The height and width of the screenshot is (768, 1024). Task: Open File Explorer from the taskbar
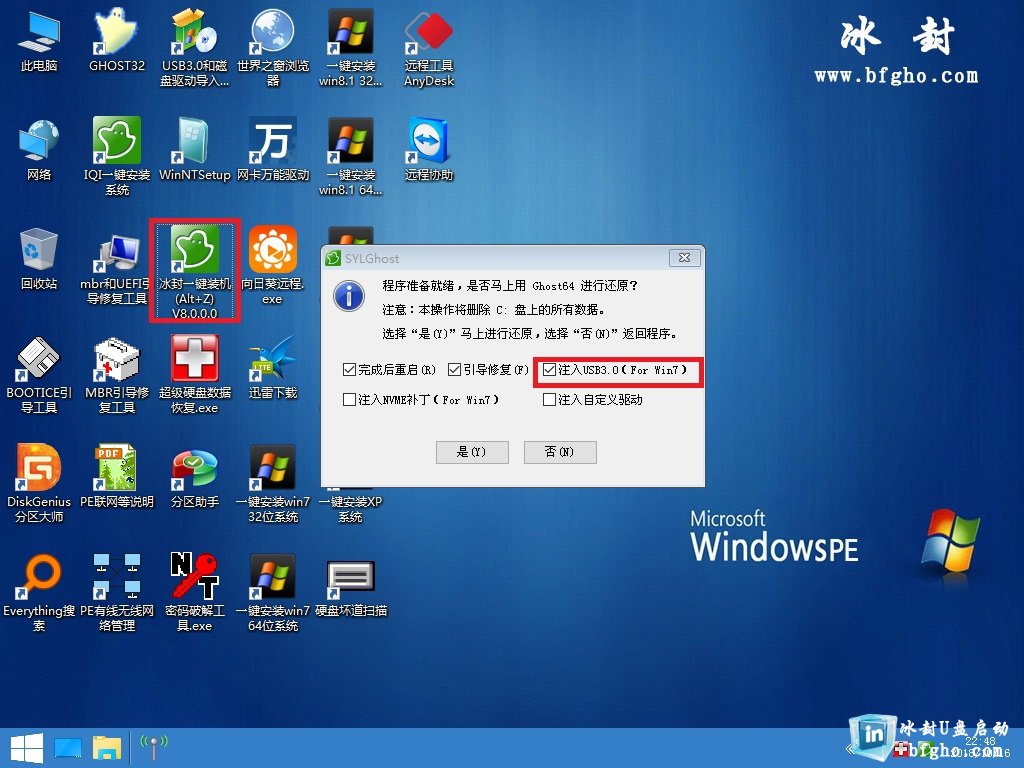107,748
